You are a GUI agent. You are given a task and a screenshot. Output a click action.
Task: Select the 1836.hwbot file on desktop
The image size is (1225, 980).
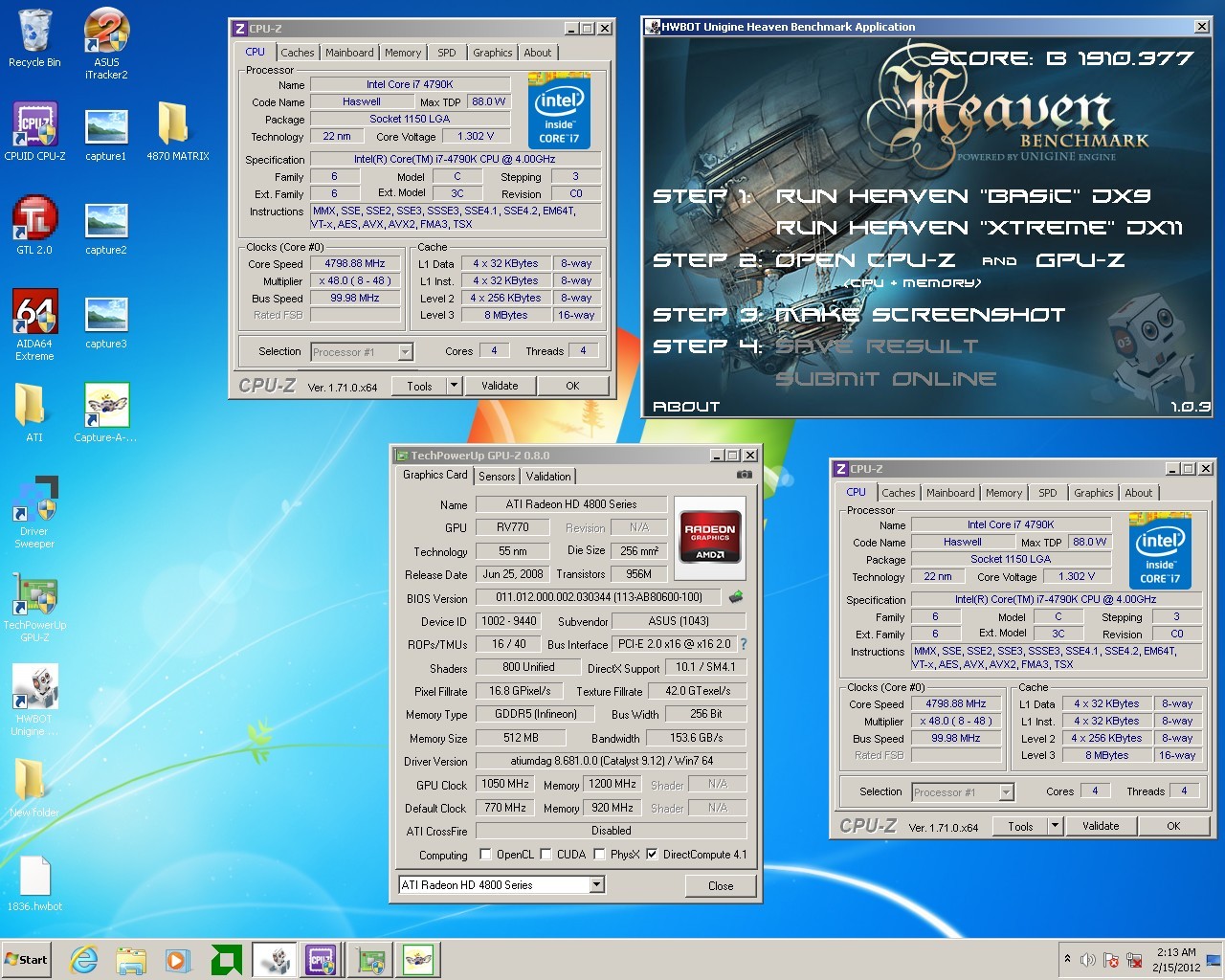(x=34, y=883)
